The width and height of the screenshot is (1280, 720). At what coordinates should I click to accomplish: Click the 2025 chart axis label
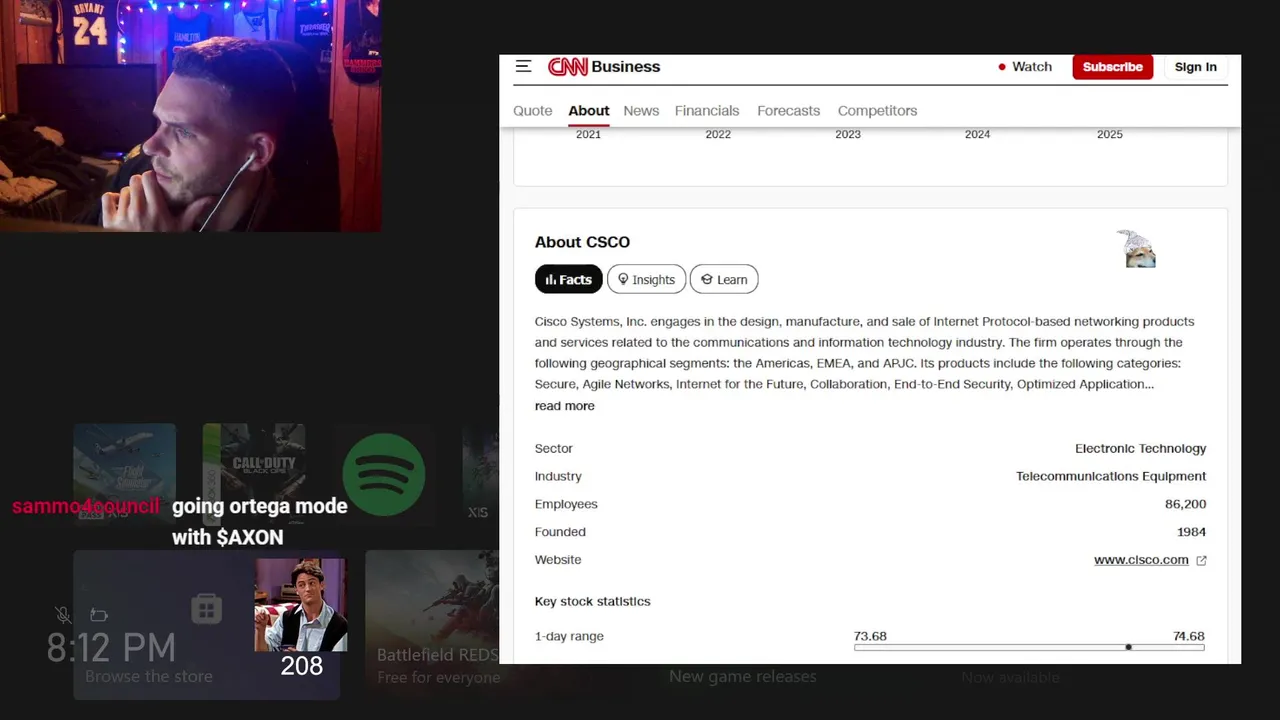[x=1109, y=134]
